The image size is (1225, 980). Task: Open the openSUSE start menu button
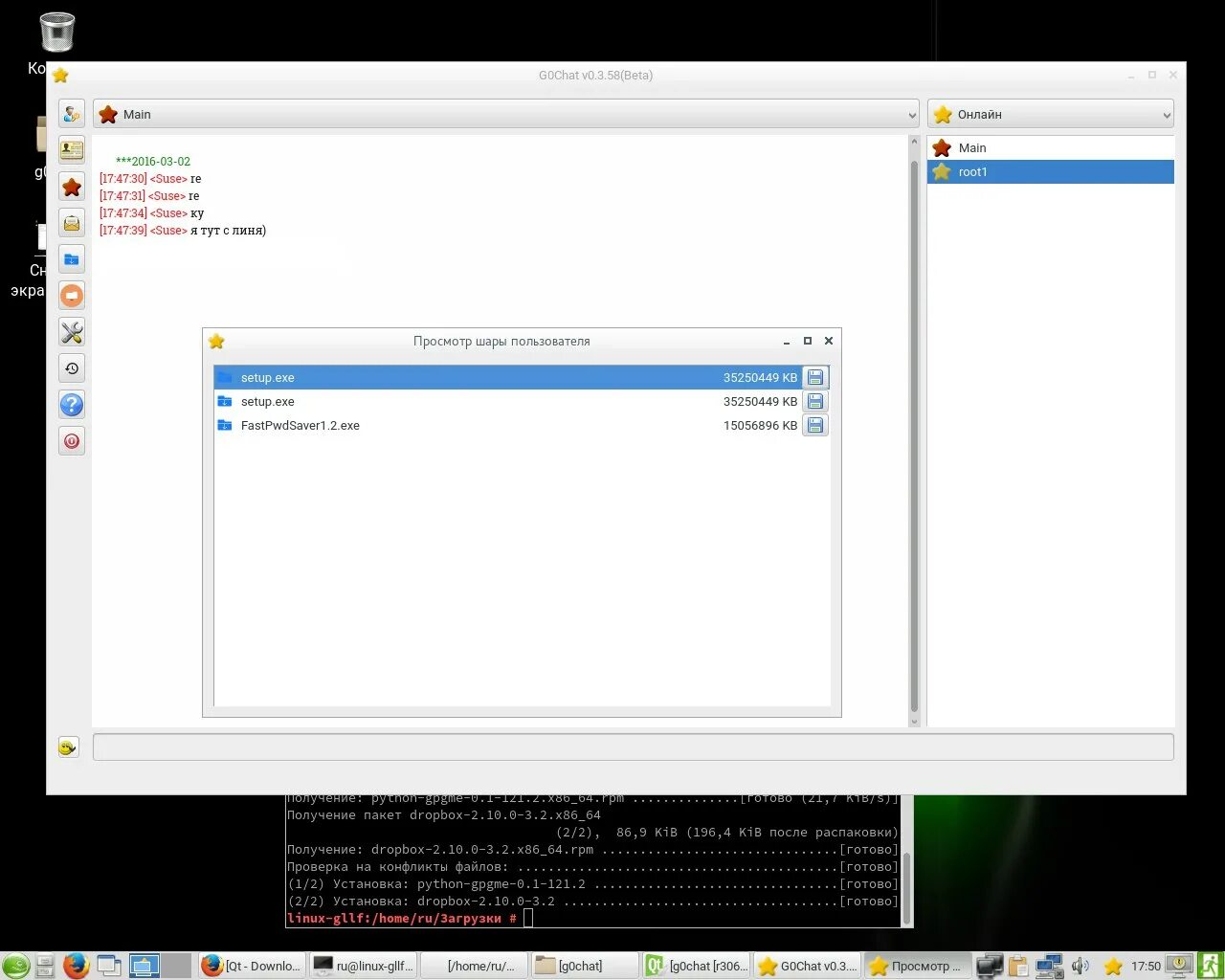point(15,966)
